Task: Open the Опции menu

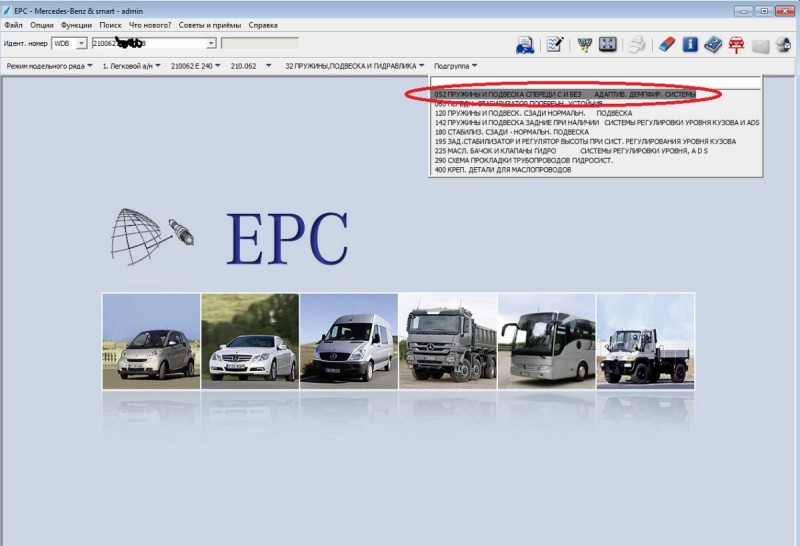Action: click(42, 25)
